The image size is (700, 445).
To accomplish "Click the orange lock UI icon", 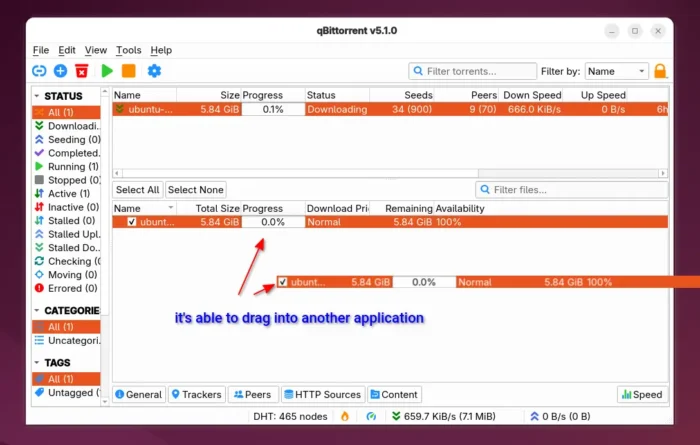I will (660, 71).
